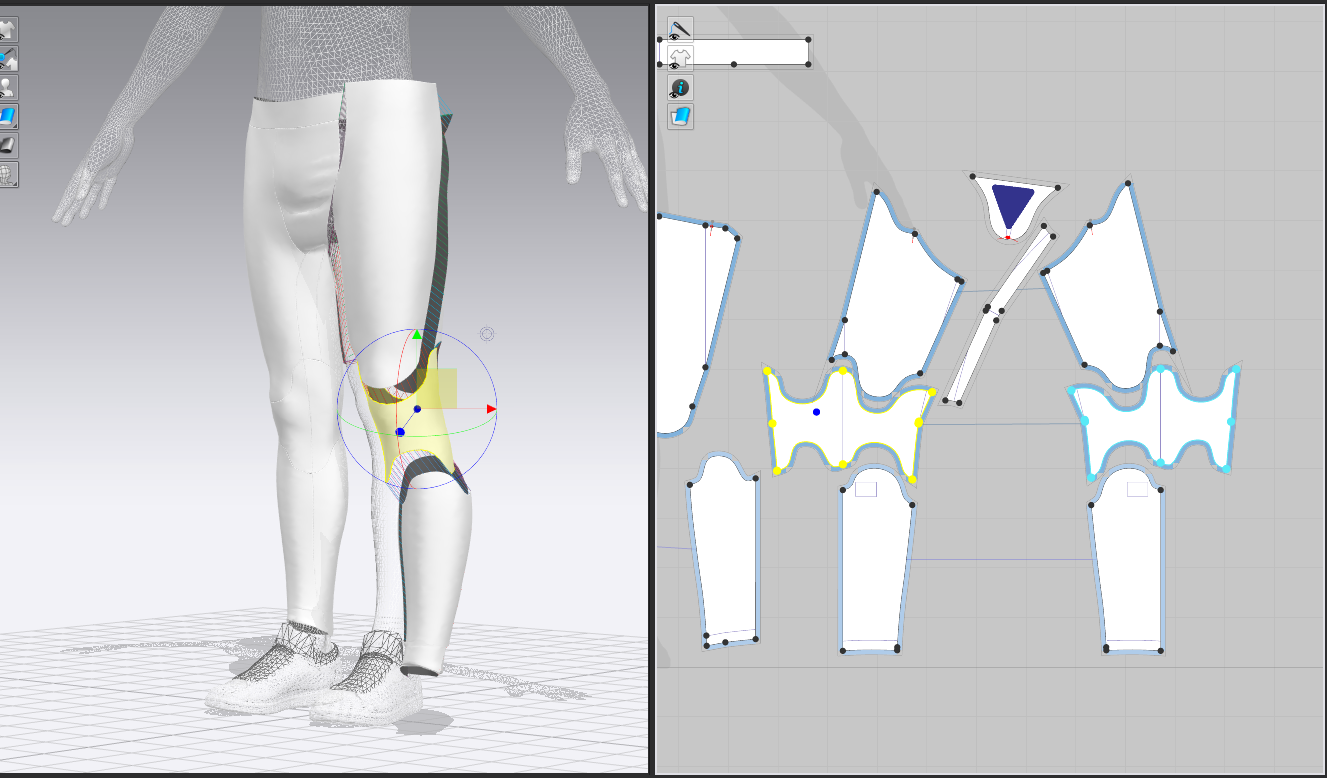Open the blue garment render style options
This screenshot has width=1327, height=778.
click(x=8, y=117)
